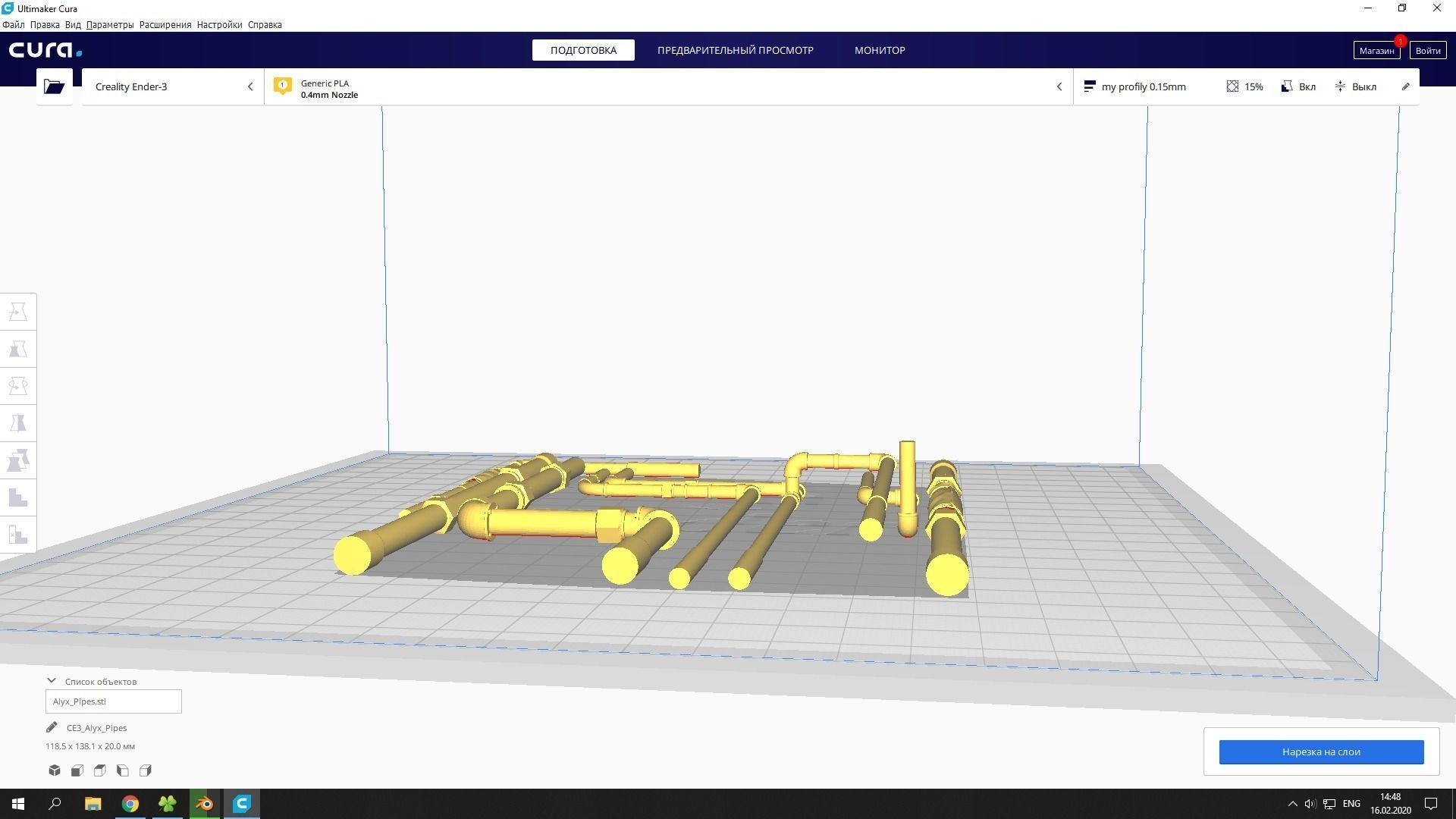Expand the Generic PLA material panel
This screenshot has height=819, width=1456.
[x=668, y=86]
